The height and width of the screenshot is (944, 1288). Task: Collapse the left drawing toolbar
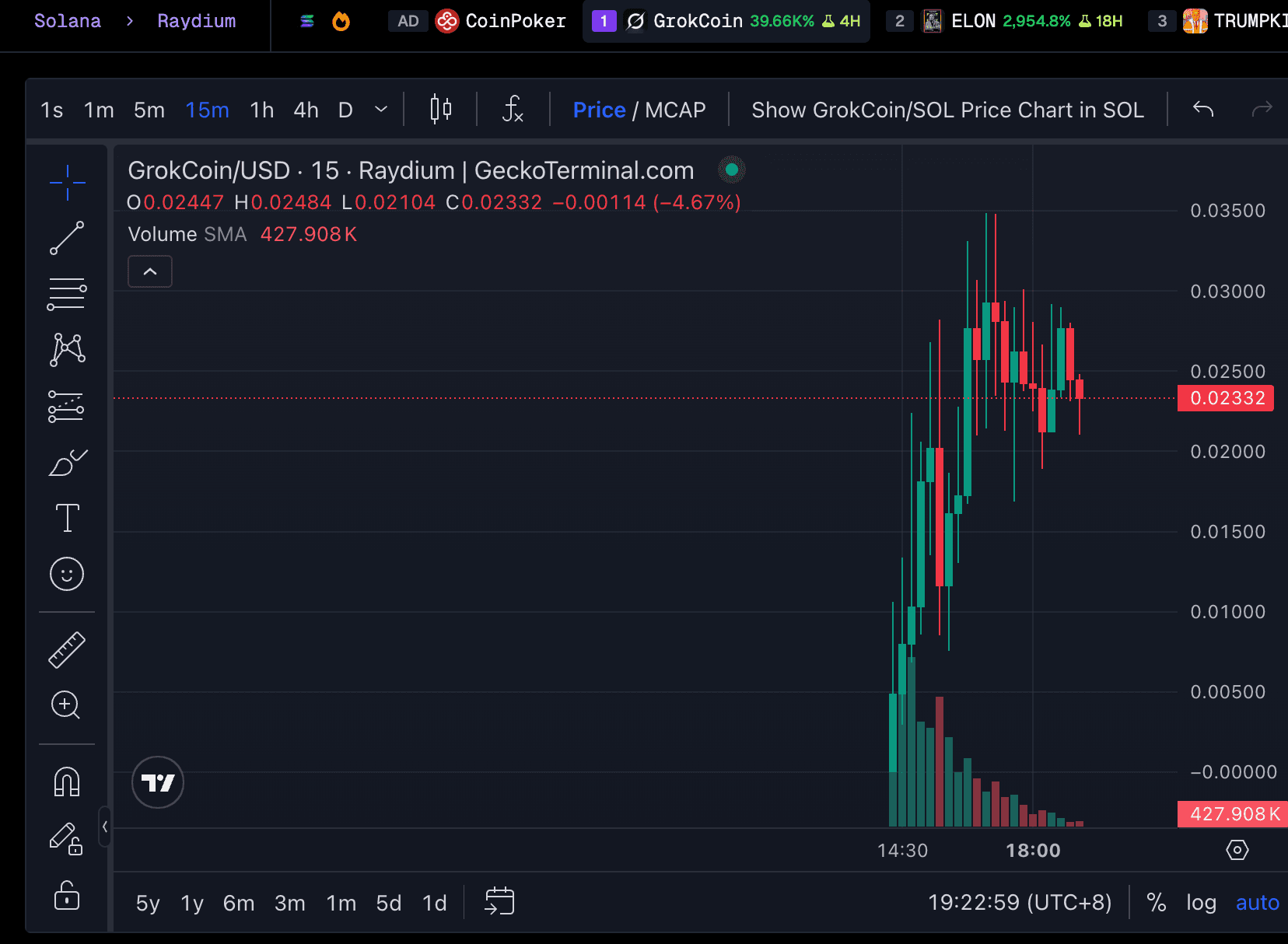106,827
